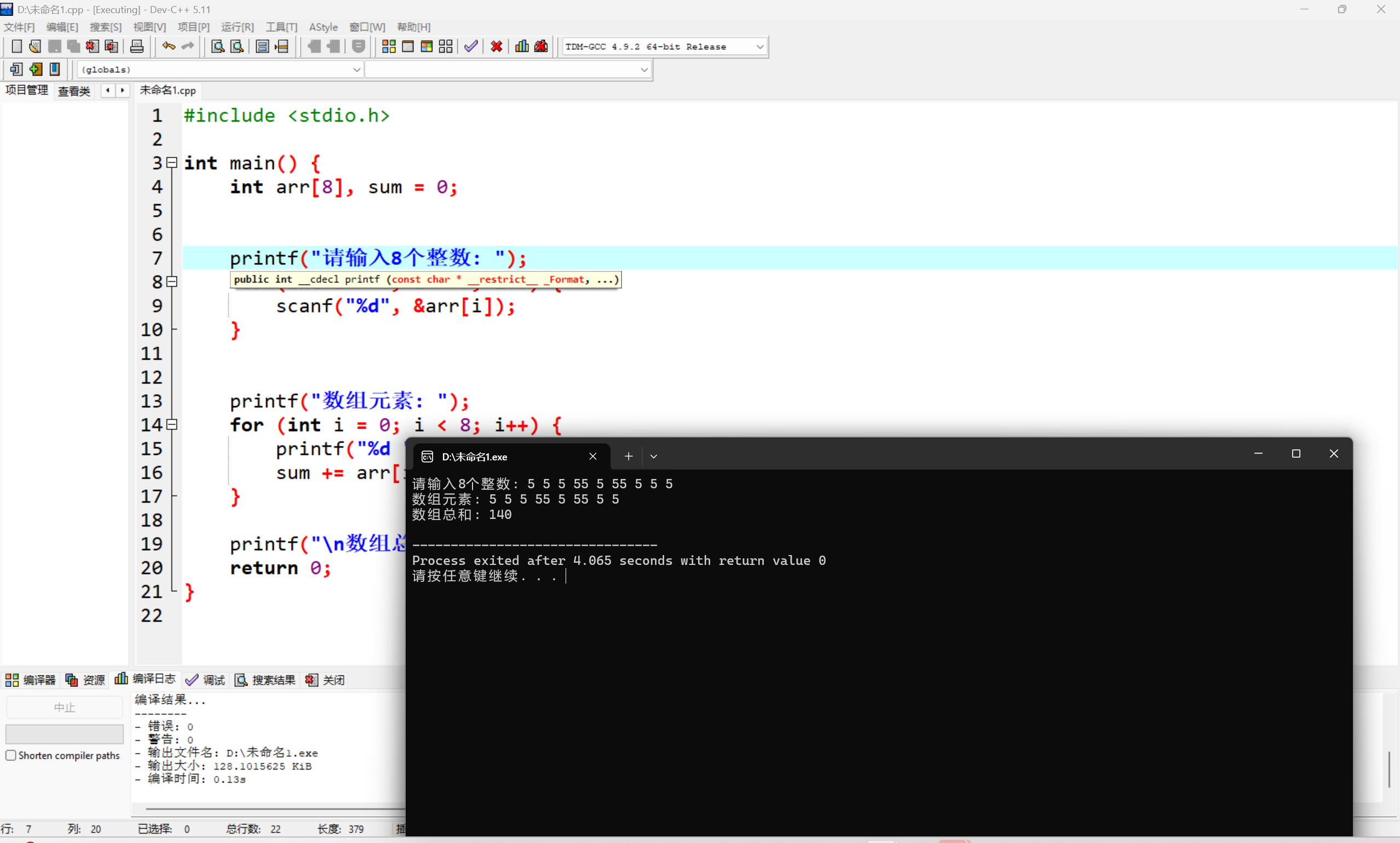Expand the (globals) scope dropdown
This screenshot has width=1400, height=843.
[x=356, y=70]
